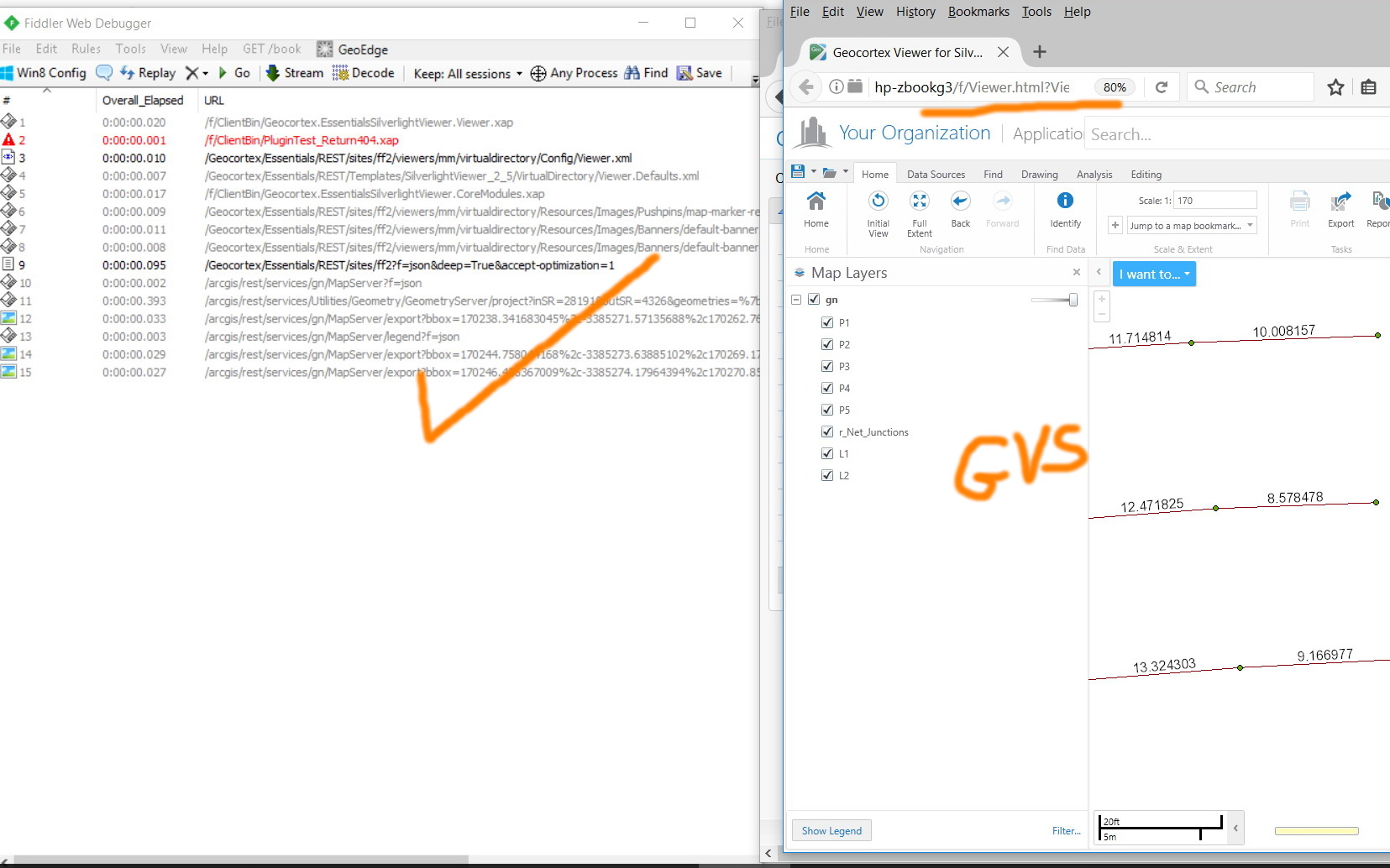Image resolution: width=1390 pixels, height=868 pixels.
Task: Expand the viewer open project dropdown arrow
Action: pos(845,171)
